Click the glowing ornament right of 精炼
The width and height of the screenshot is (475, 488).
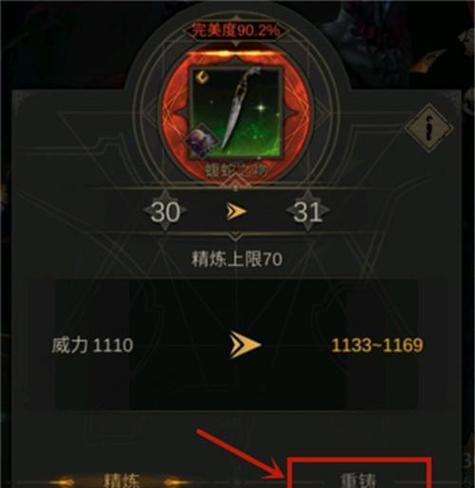[177, 482]
